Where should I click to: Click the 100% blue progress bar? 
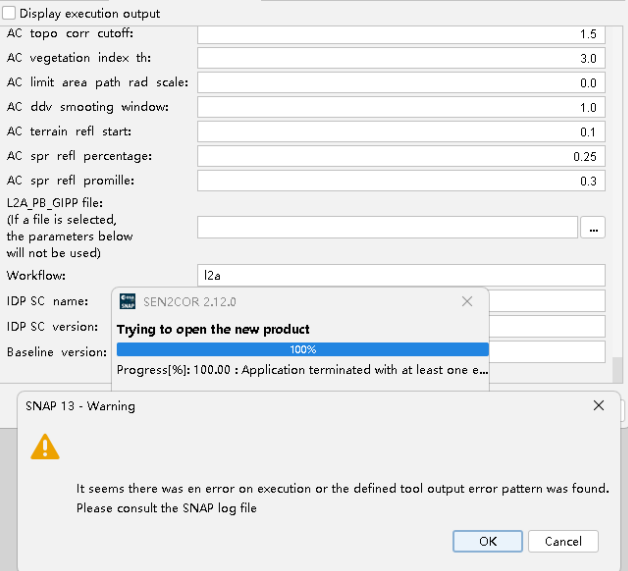tap(302, 349)
